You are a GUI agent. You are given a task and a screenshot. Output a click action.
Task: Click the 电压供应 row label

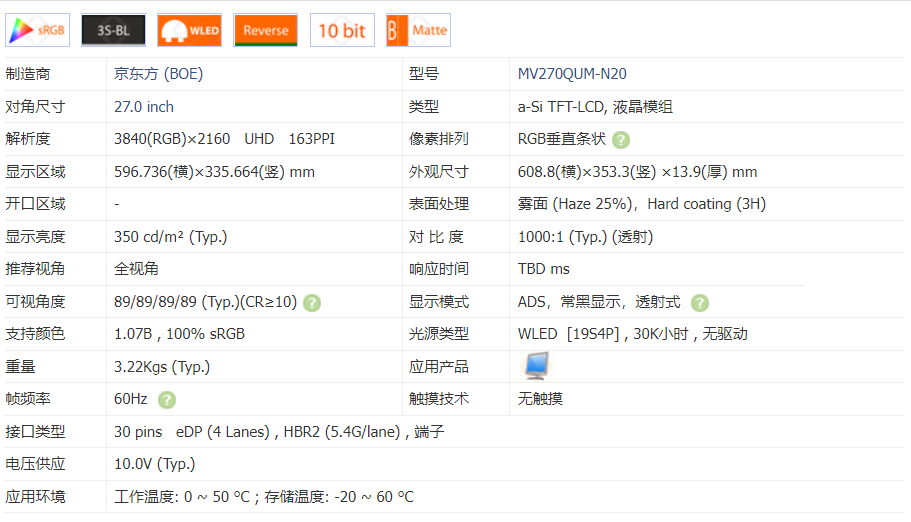35,464
